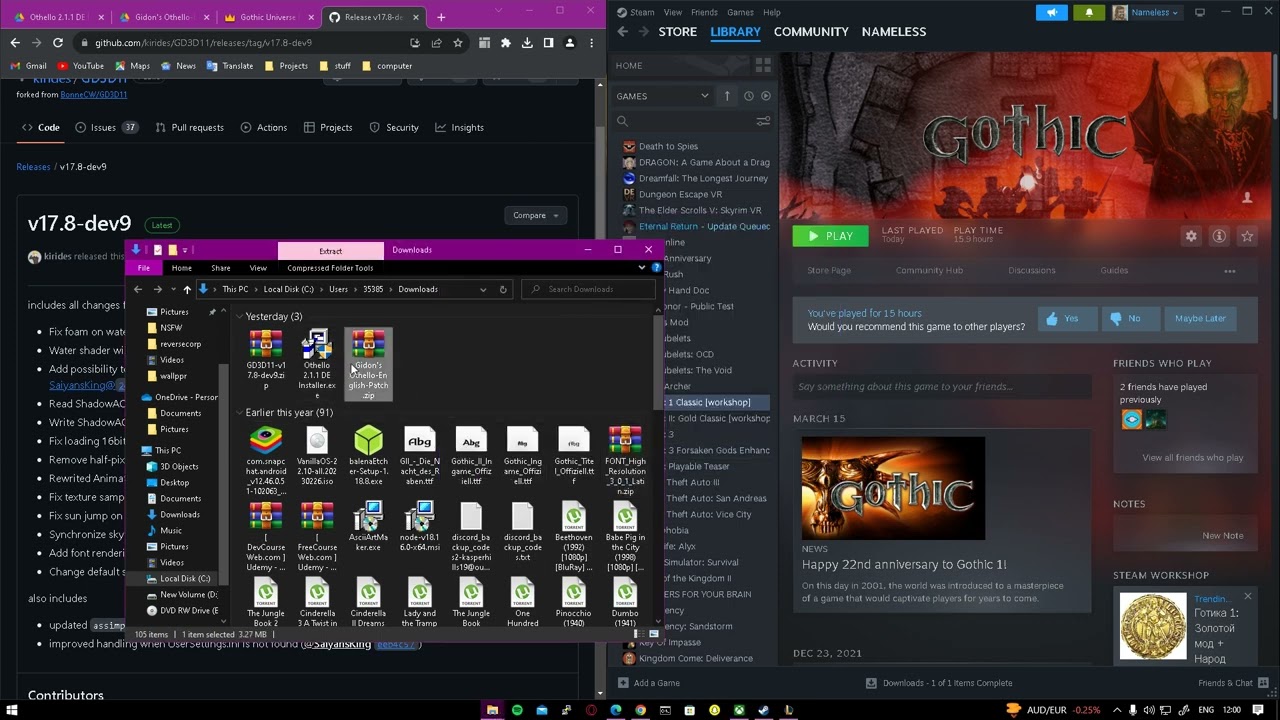Open the Share ribbon tab in Explorer
Screen dimensions: 1280x720
coord(220,268)
